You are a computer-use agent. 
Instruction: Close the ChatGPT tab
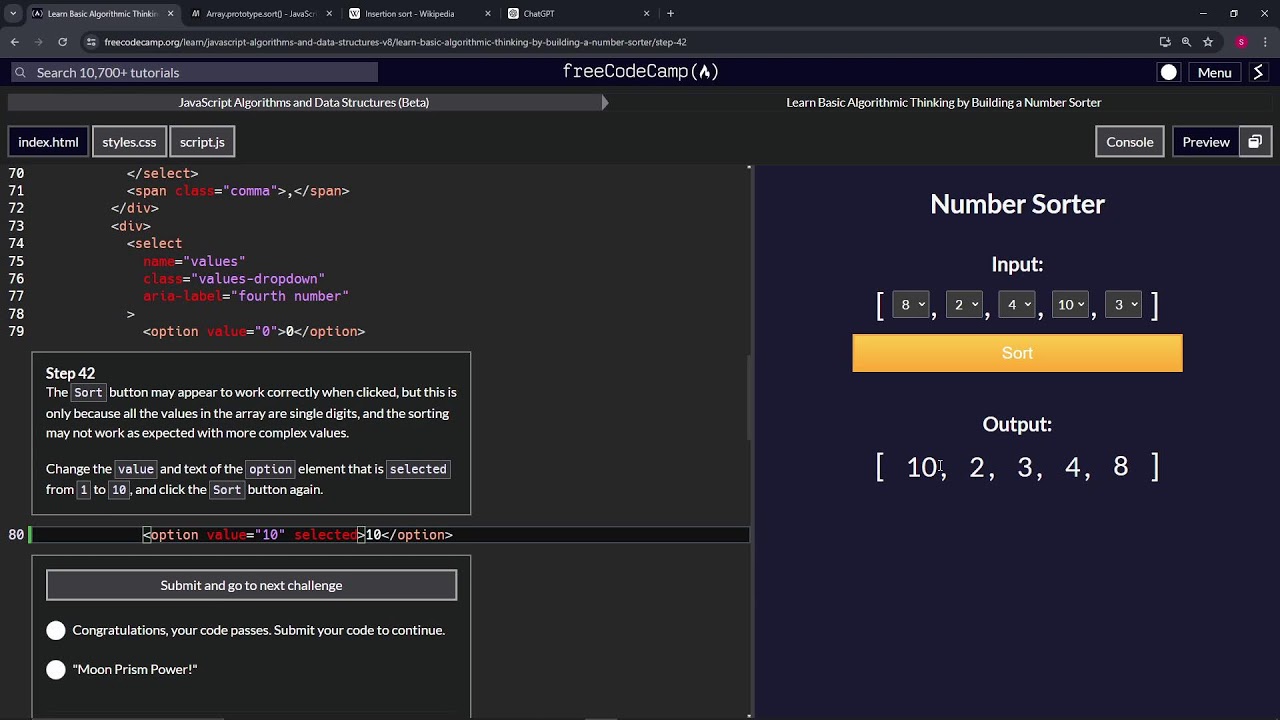(647, 14)
